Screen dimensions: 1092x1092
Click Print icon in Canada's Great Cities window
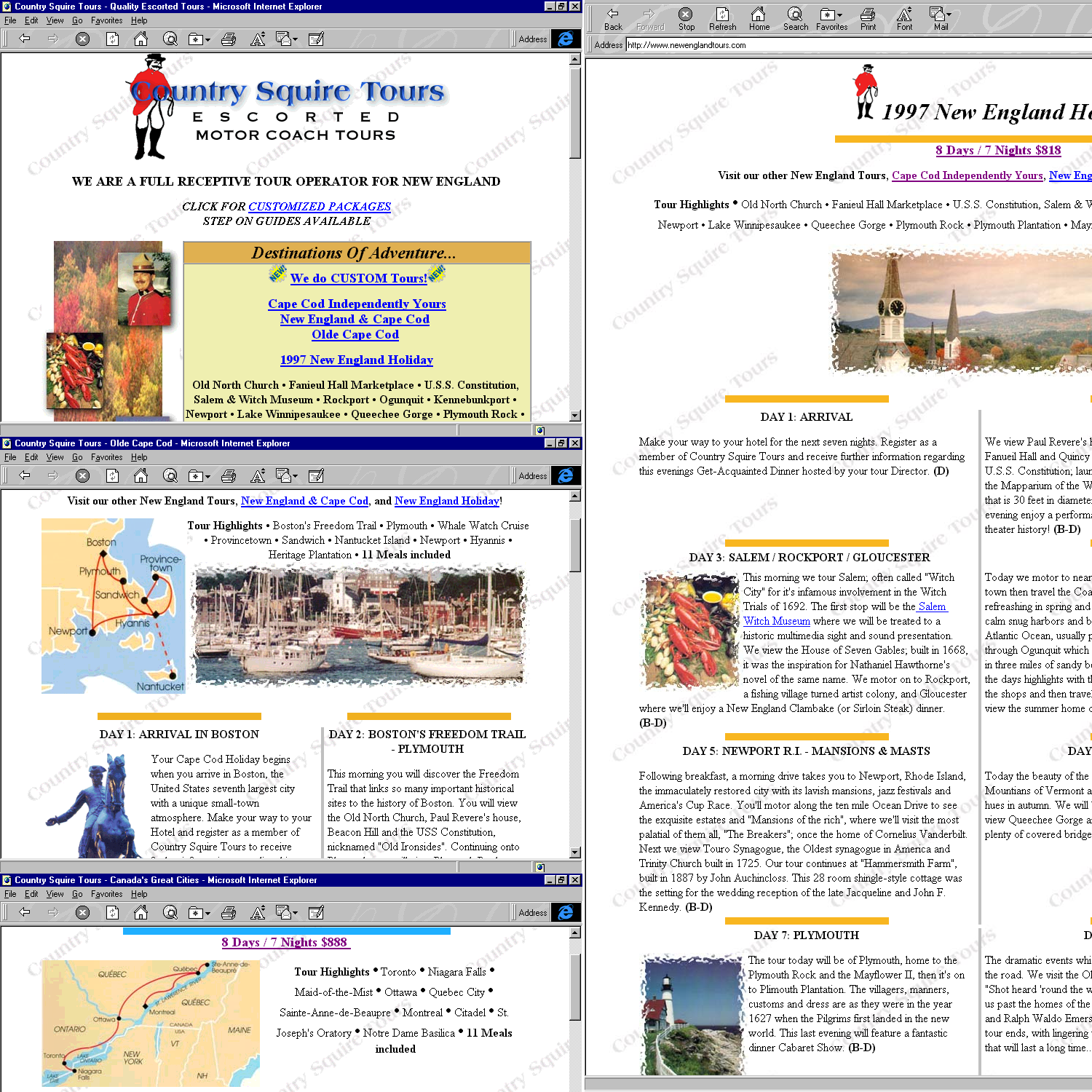[x=229, y=912]
